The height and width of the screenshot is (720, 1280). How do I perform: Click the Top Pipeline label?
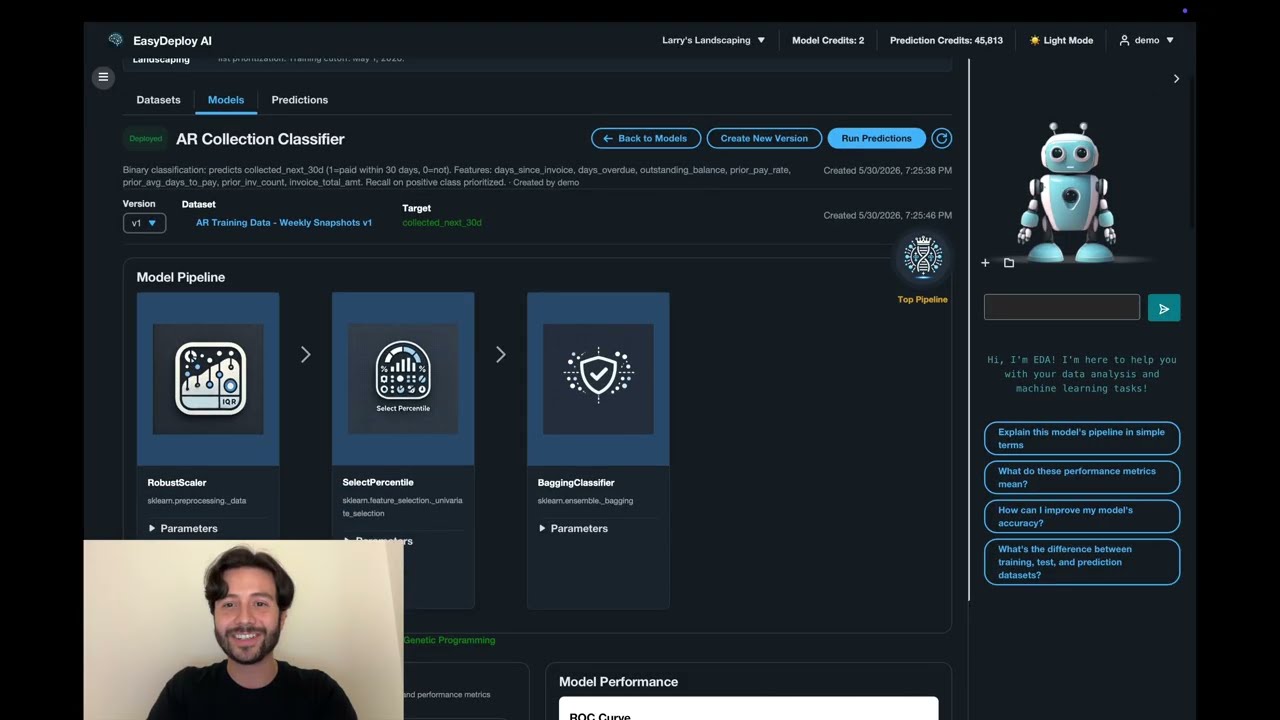click(x=922, y=299)
